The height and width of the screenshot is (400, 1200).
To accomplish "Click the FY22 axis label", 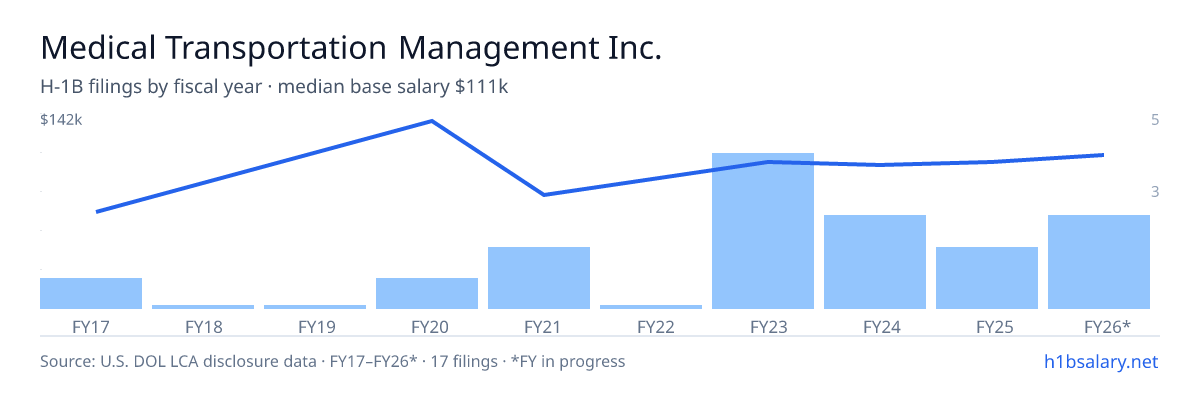I will [651, 326].
